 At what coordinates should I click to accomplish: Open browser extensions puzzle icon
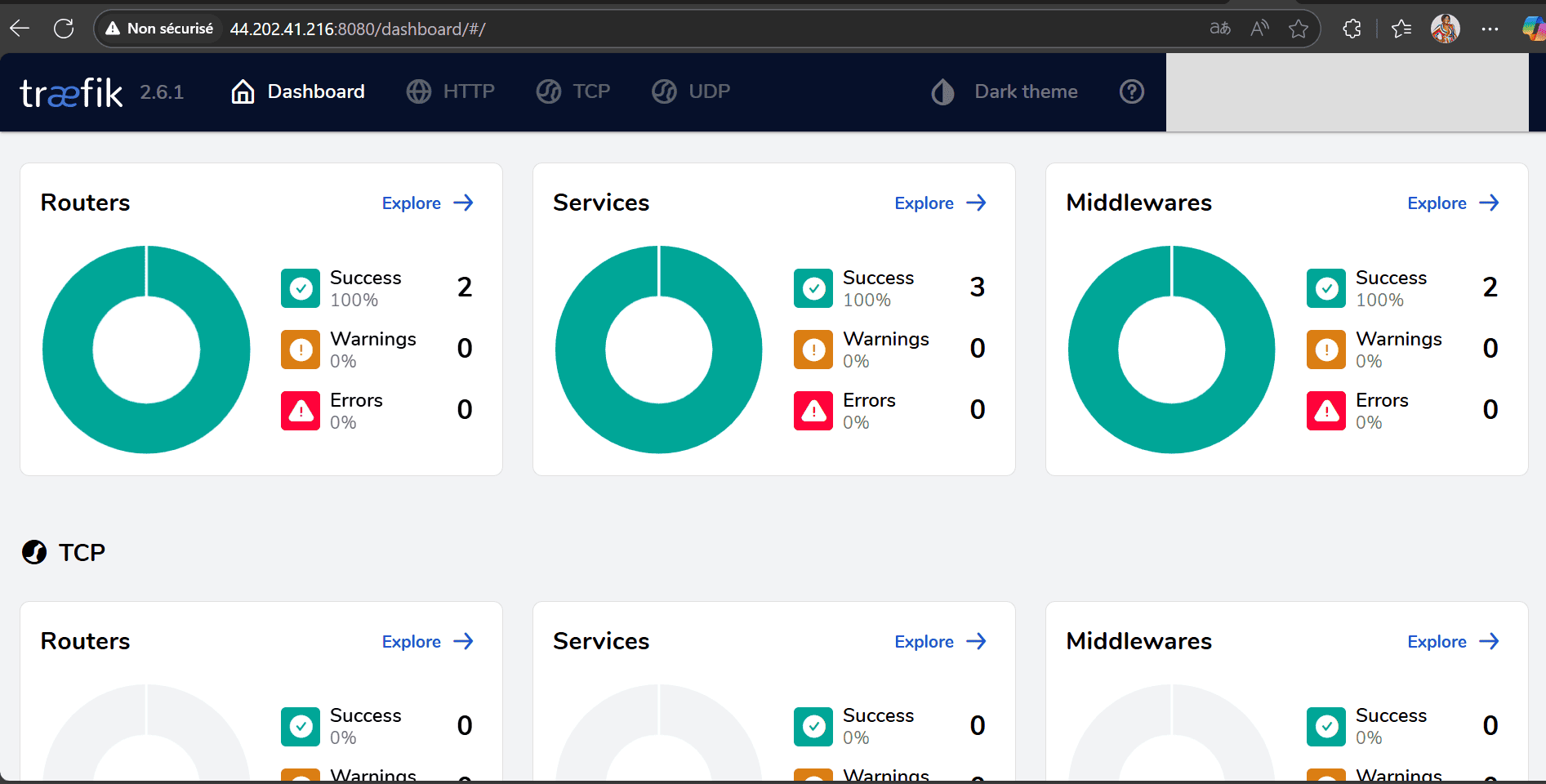(1352, 29)
